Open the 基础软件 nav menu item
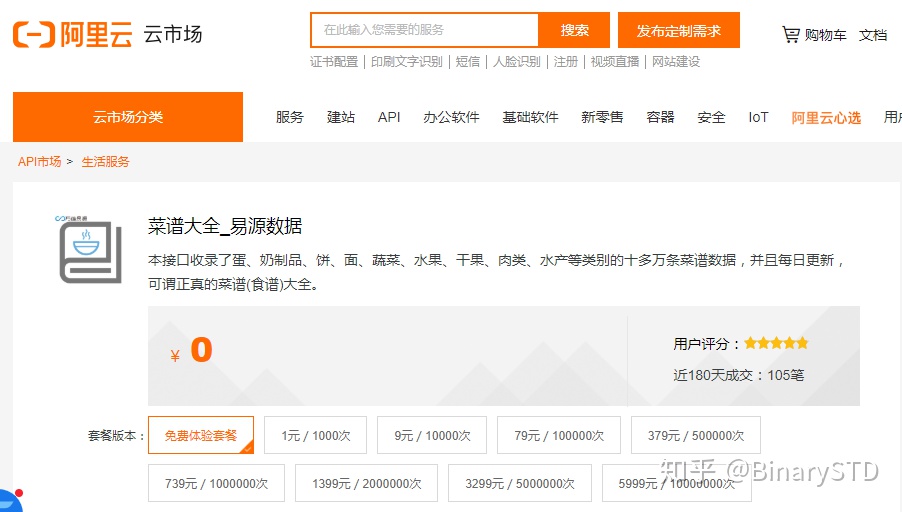Viewport: 902px width, 512px height. (530, 117)
